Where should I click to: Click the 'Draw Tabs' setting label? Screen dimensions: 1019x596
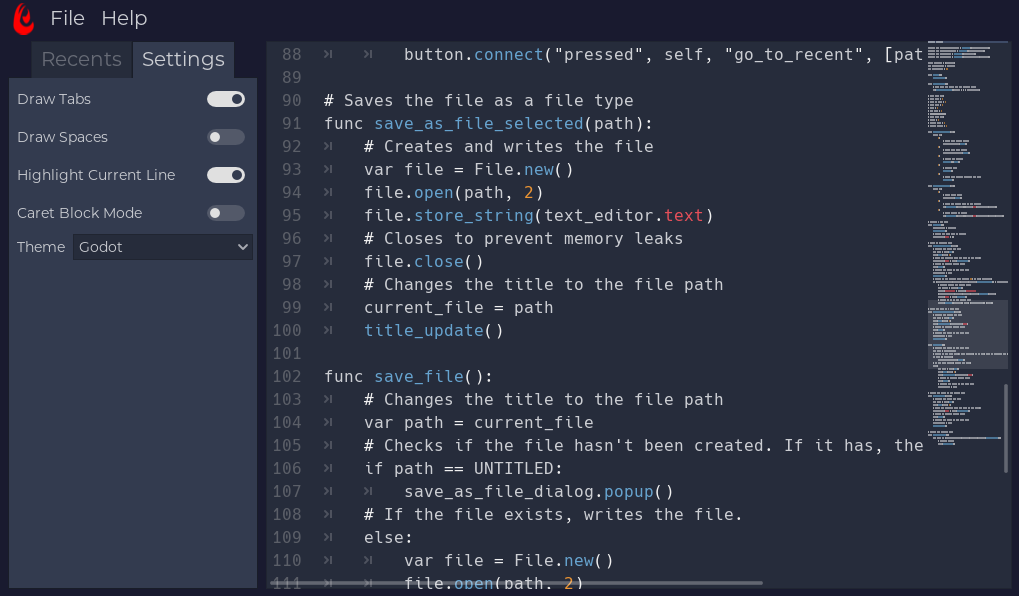click(54, 99)
